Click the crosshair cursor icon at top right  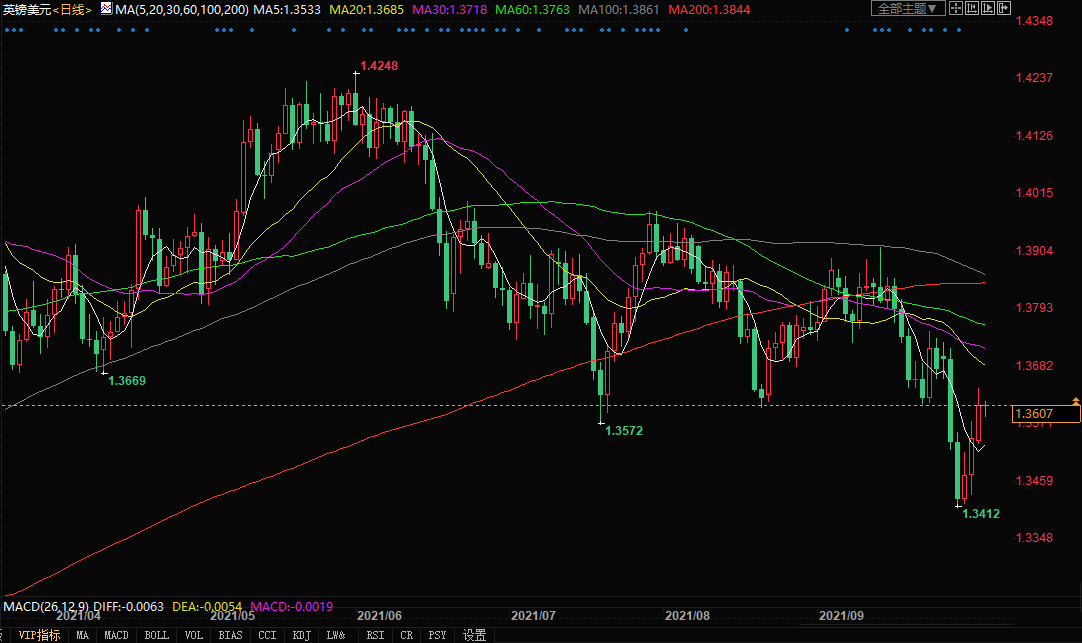pyautogui.click(x=955, y=9)
